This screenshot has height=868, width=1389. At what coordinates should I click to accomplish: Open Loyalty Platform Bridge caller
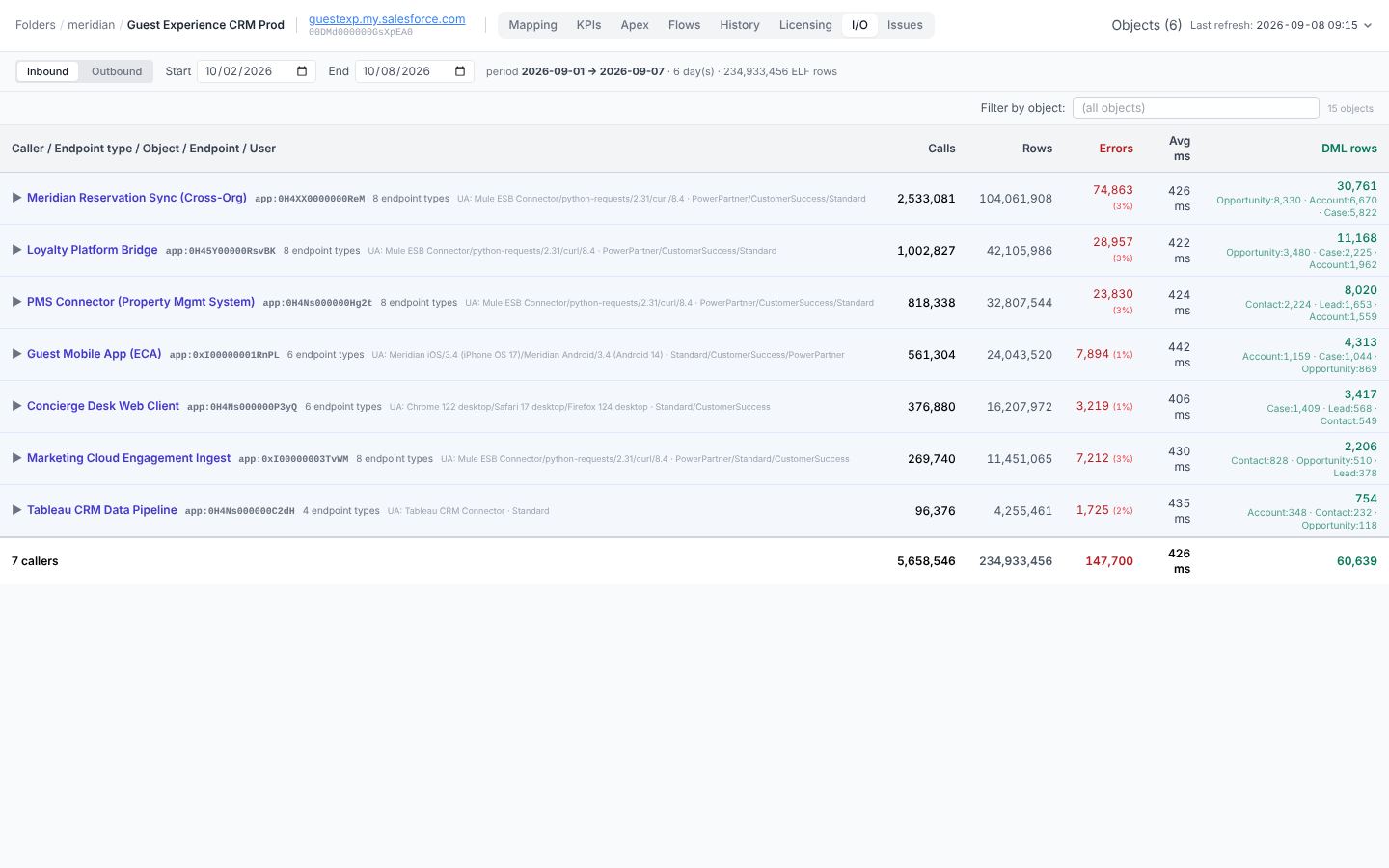click(x=92, y=250)
